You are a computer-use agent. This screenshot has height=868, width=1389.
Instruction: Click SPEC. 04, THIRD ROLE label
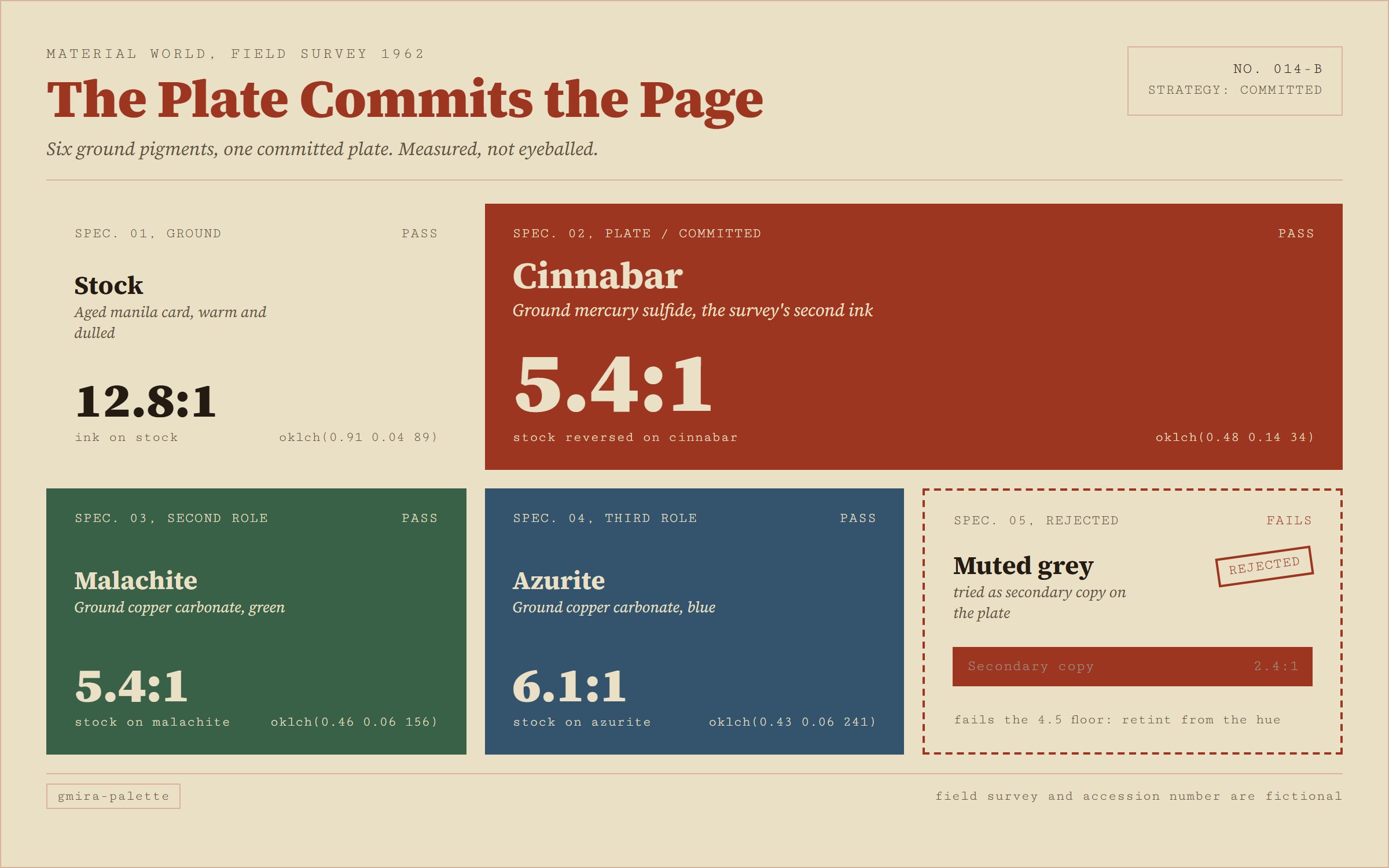coord(605,518)
